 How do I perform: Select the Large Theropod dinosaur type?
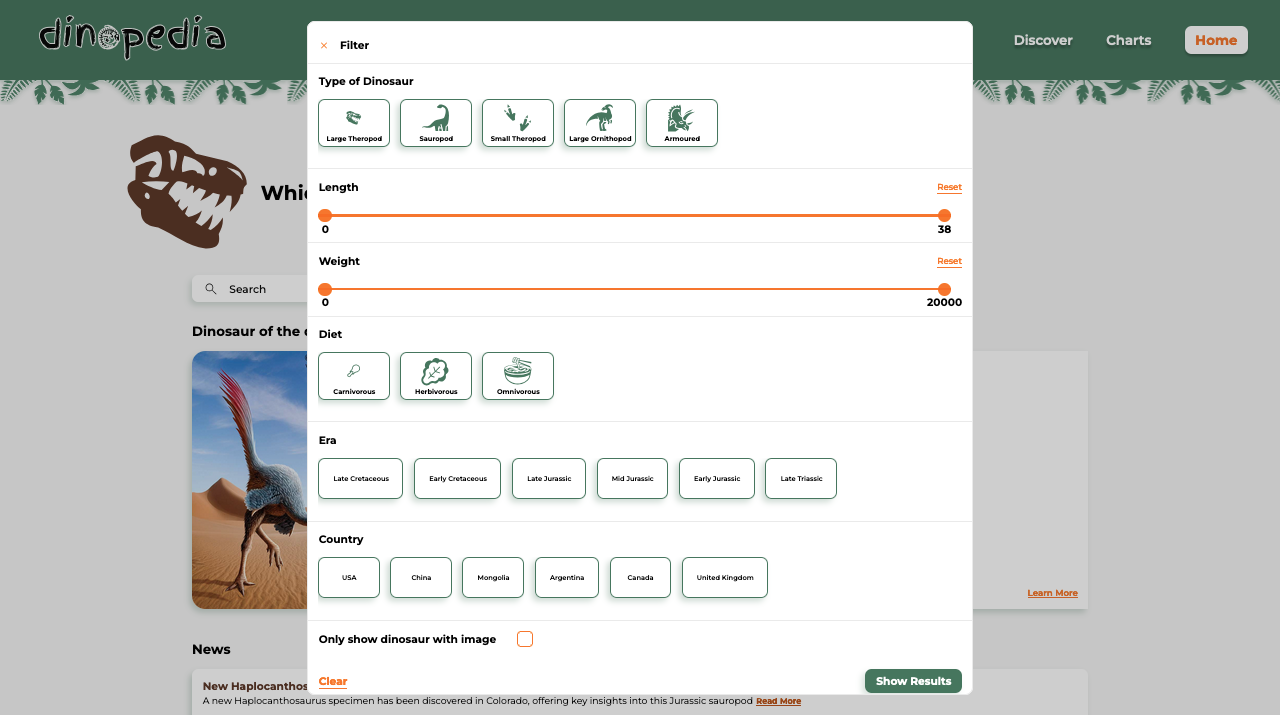[x=354, y=123]
